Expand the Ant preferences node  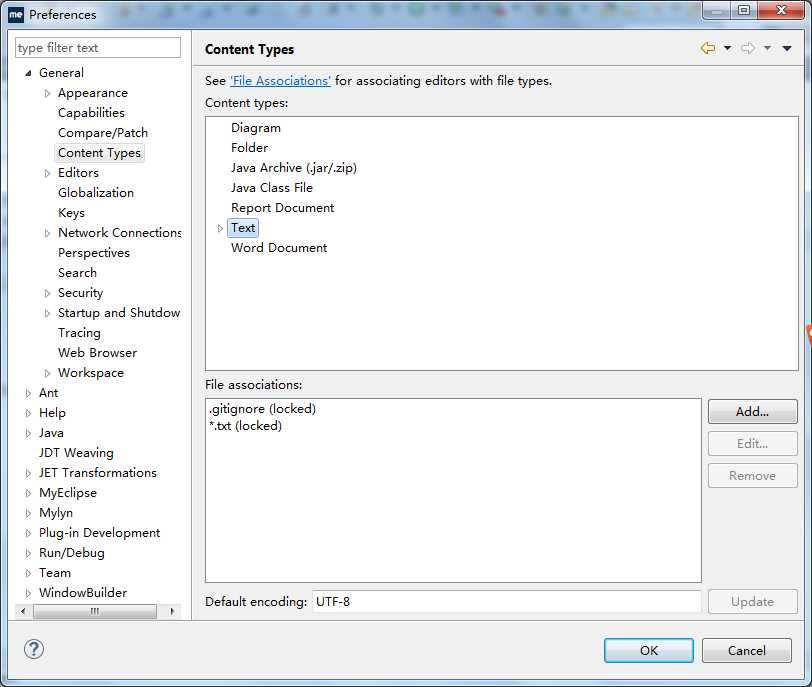pos(28,393)
